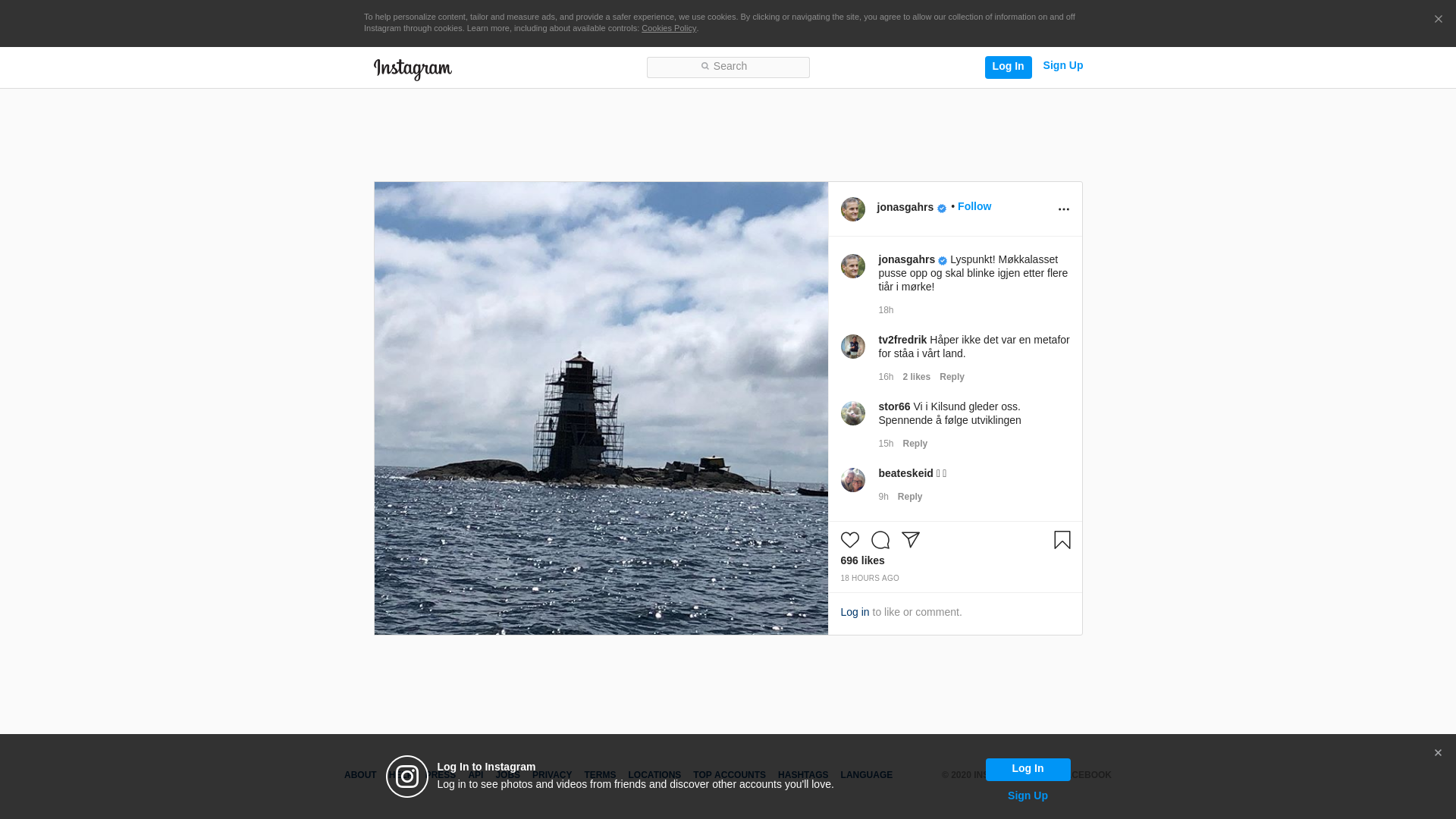
Task: Click the Instagram logo in header
Action: (x=413, y=69)
